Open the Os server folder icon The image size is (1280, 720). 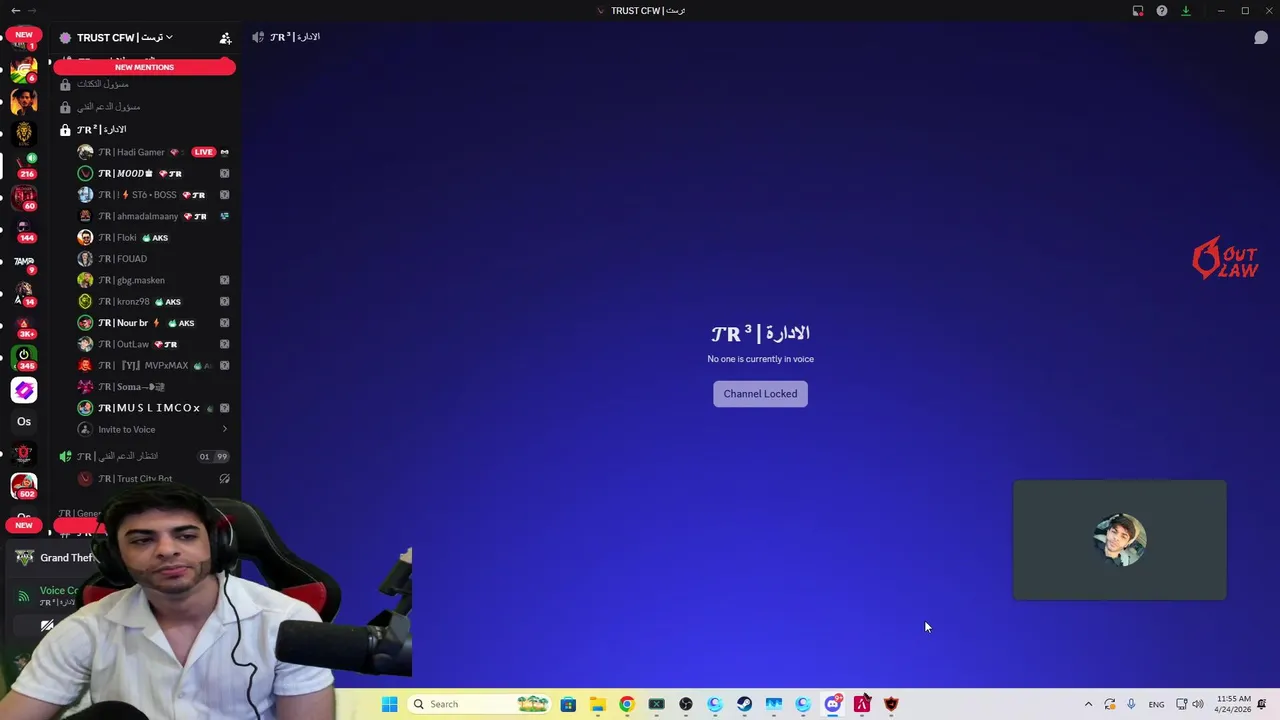24,422
